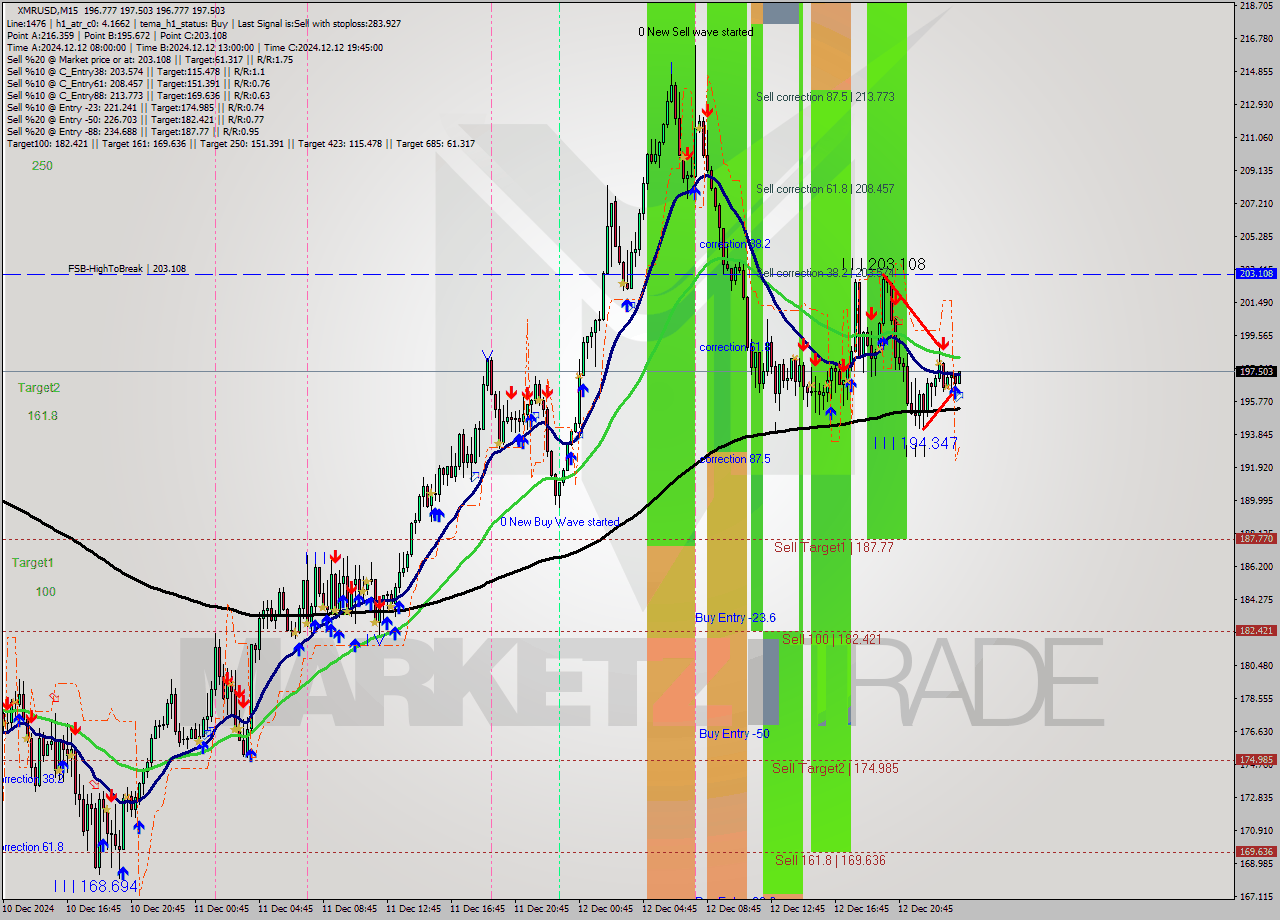Select the 'Sell 161.8 | 169.636' label
1280x920 pixels.
pyautogui.click(x=830, y=860)
